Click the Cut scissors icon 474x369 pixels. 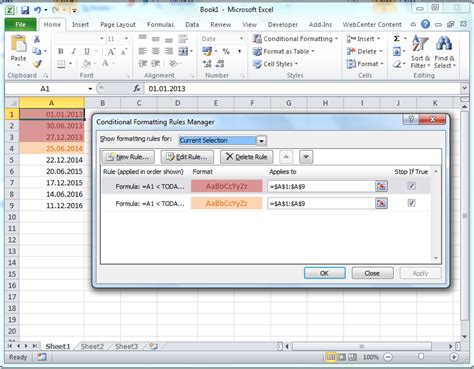tap(37, 39)
